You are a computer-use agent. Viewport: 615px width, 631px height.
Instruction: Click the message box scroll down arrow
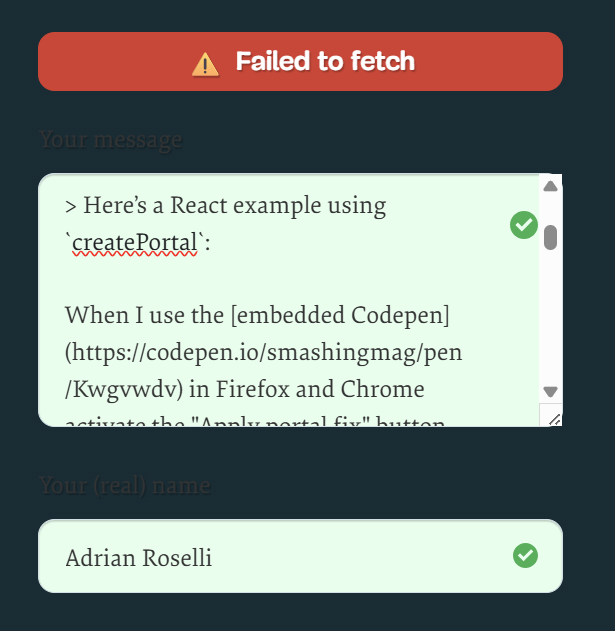(550, 391)
